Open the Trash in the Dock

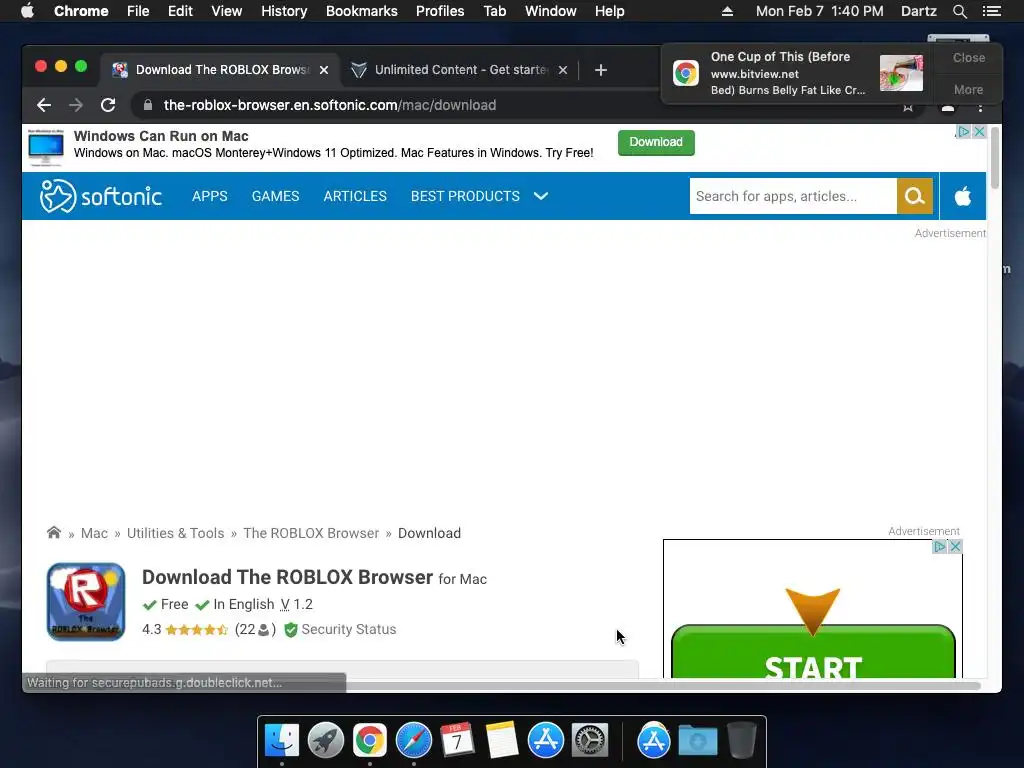[742, 741]
